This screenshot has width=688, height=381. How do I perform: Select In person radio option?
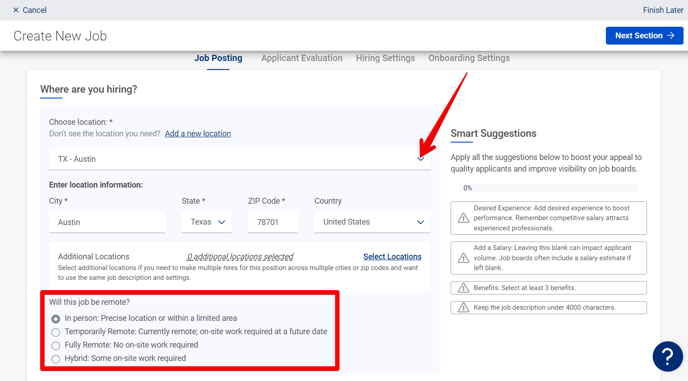point(56,319)
